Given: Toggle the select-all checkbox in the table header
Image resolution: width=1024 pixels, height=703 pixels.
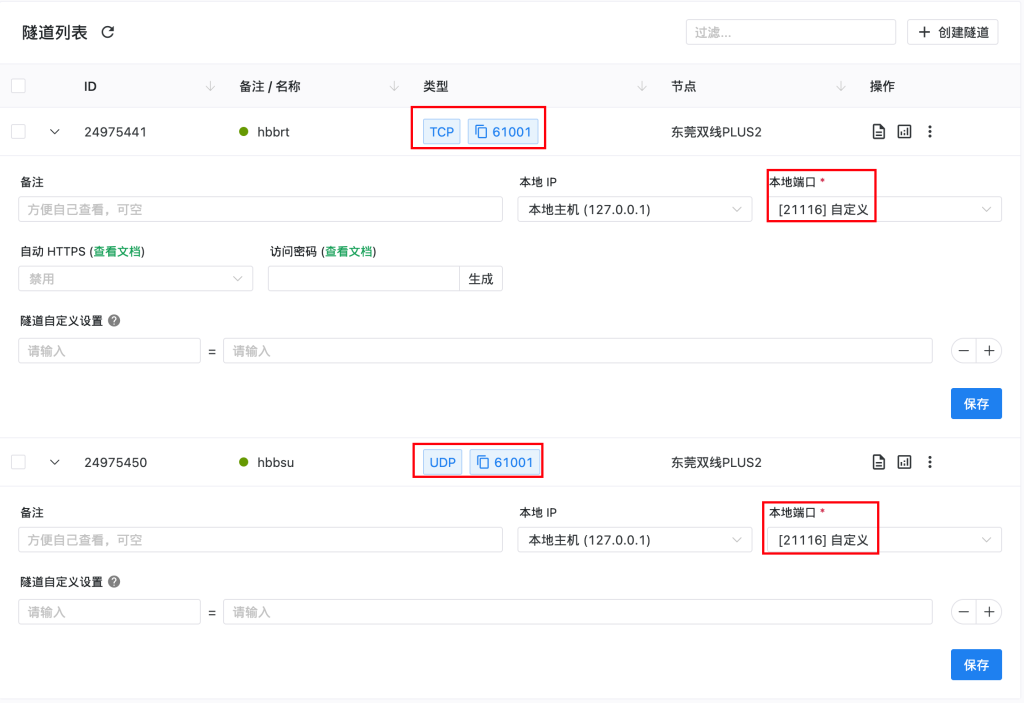Looking at the screenshot, I should (x=18, y=86).
